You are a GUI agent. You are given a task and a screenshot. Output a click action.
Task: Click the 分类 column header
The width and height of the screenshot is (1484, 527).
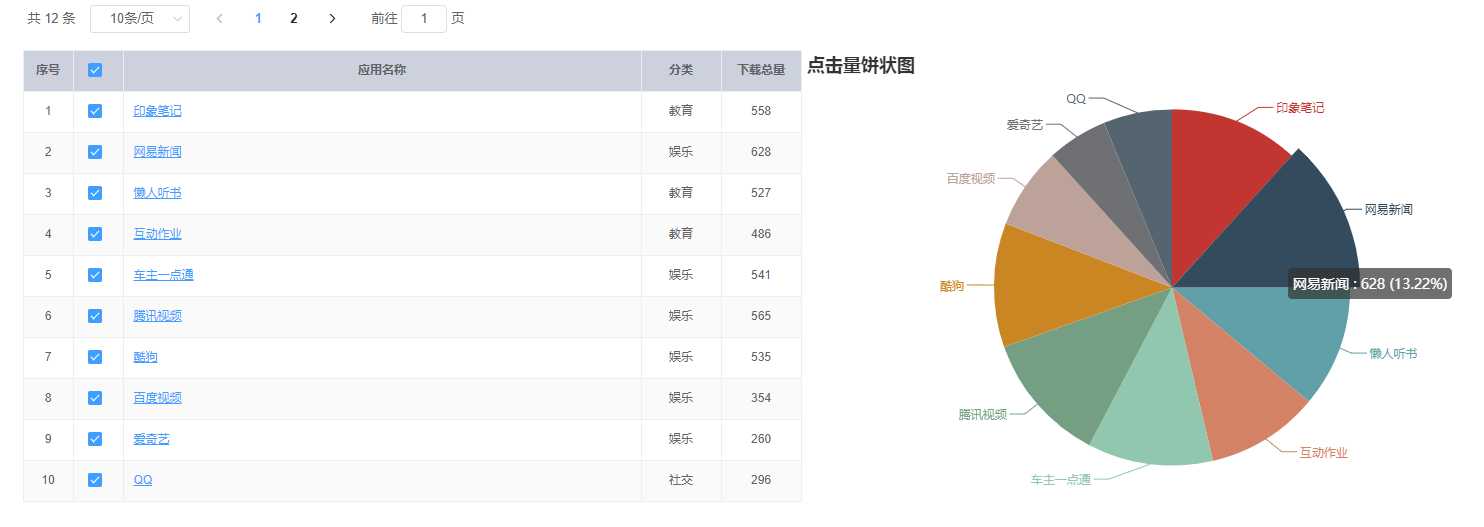point(681,70)
